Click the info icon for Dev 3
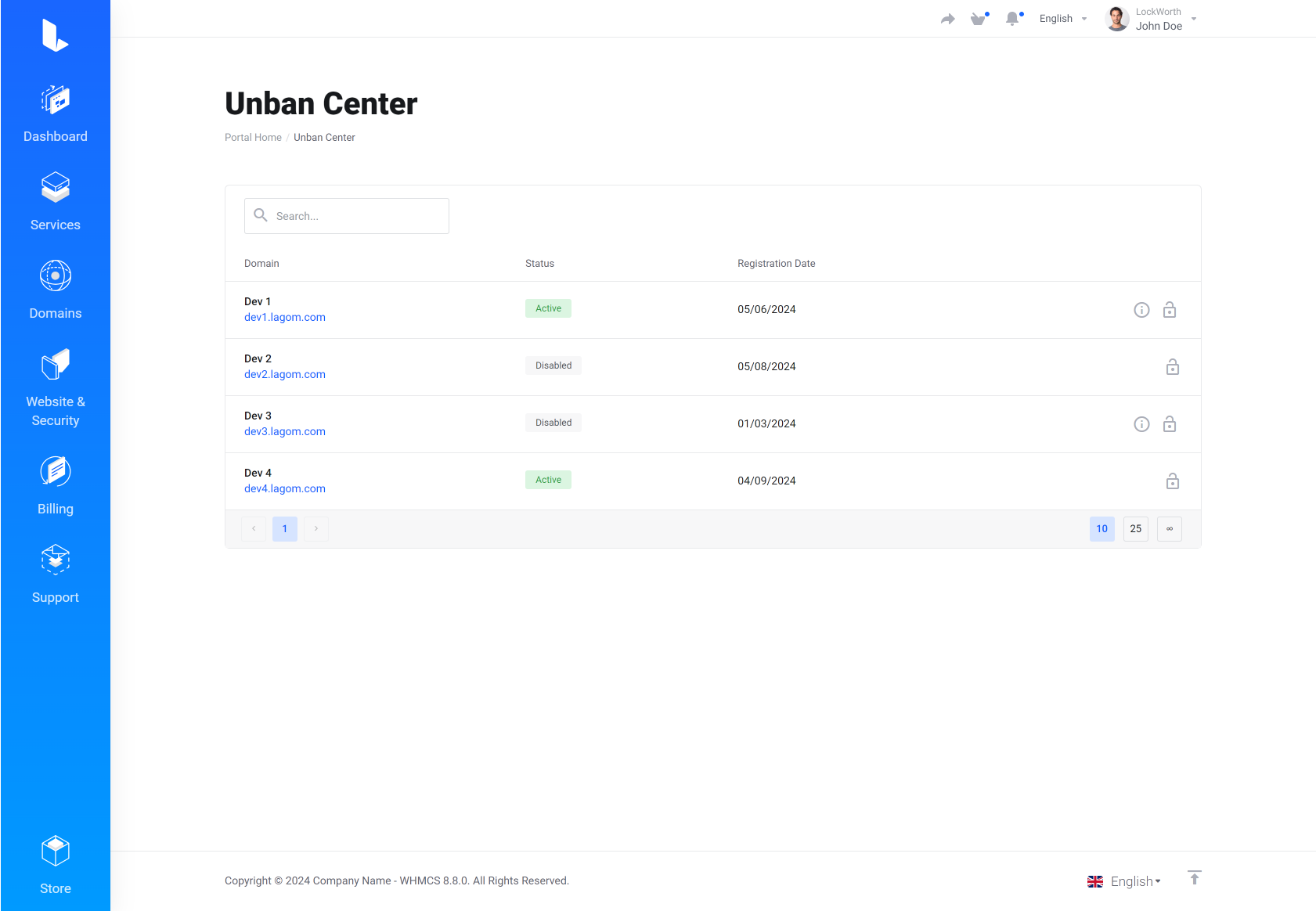 [x=1141, y=424]
